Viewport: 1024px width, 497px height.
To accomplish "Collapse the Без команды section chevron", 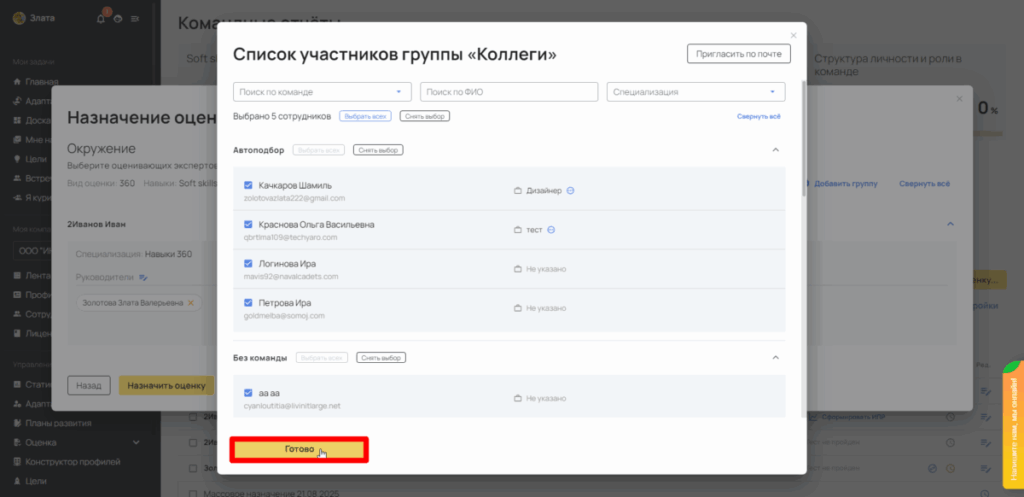I will coord(775,357).
